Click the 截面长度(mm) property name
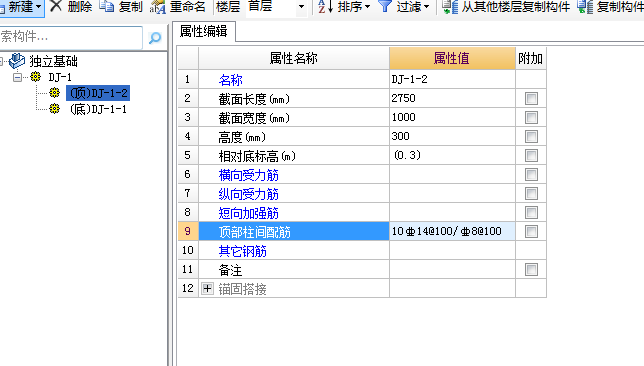The width and height of the screenshot is (644, 366). pos(254,99)
